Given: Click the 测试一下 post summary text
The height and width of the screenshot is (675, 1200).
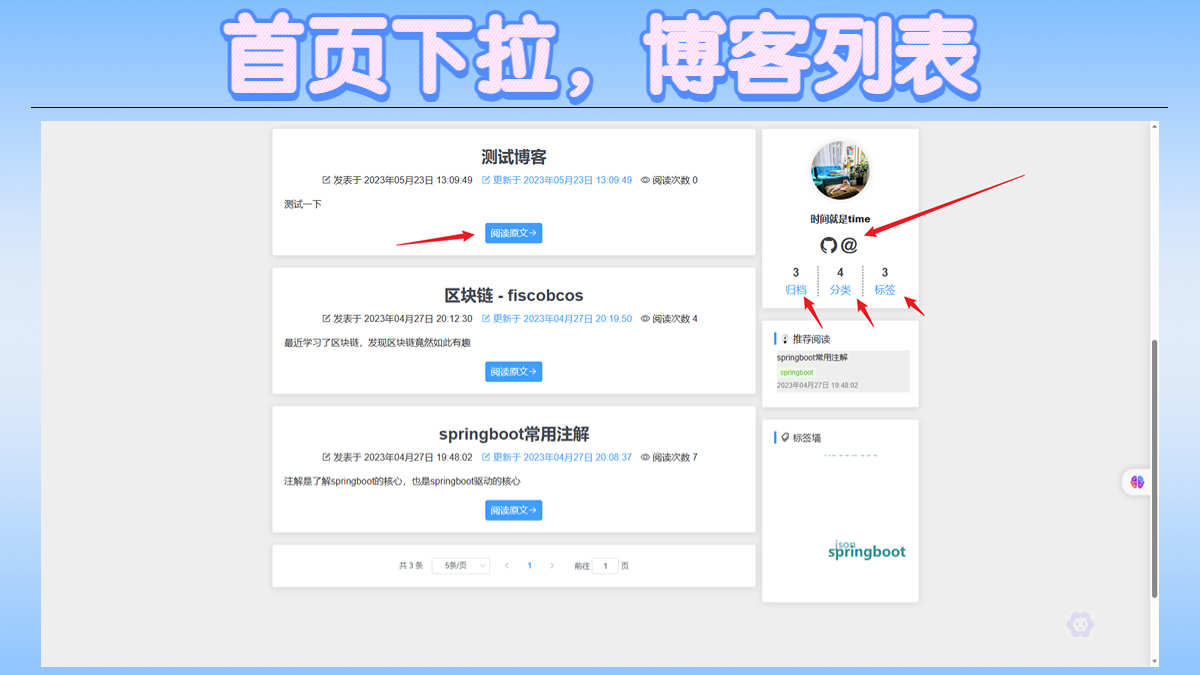Looking at the screenshot, I should (x=303, y=204).
